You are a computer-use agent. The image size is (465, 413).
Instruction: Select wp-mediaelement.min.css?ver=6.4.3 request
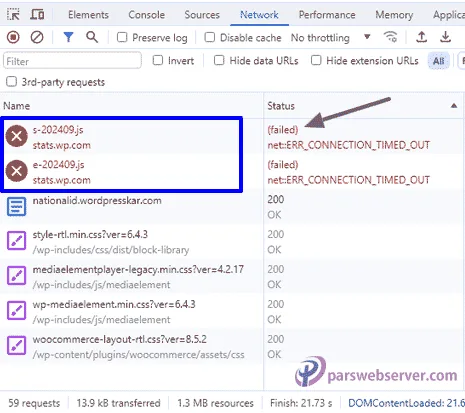[132, 311]
